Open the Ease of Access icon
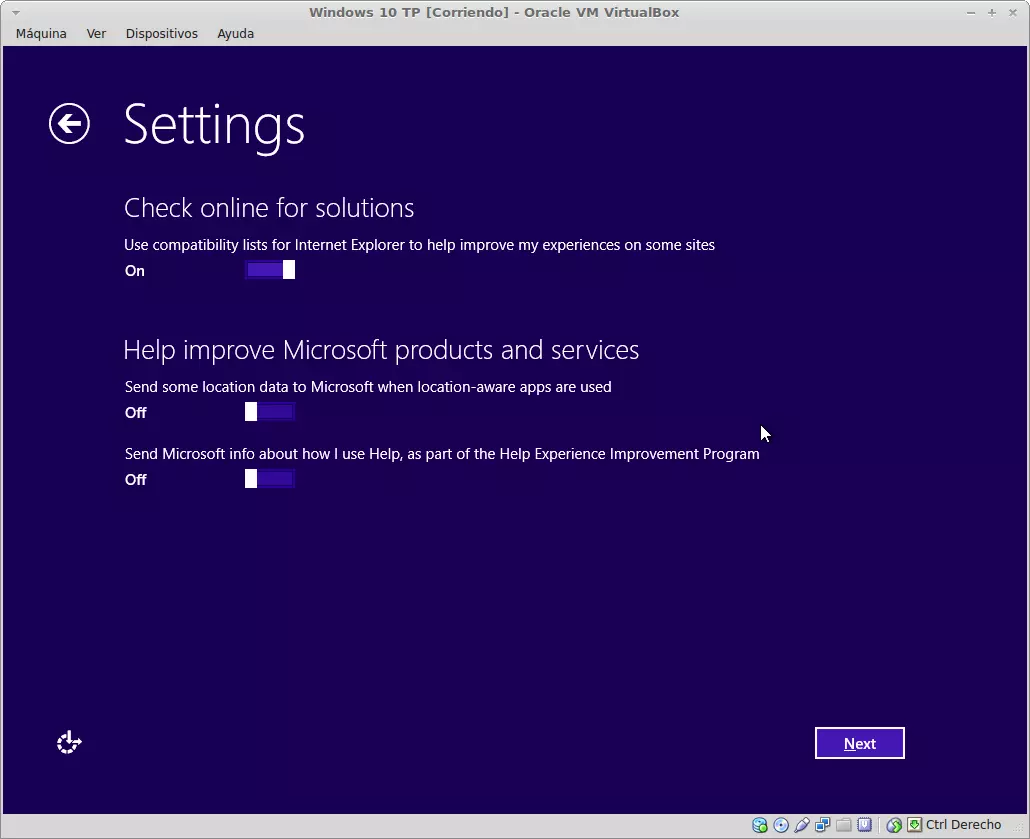 tap(69, 743)
